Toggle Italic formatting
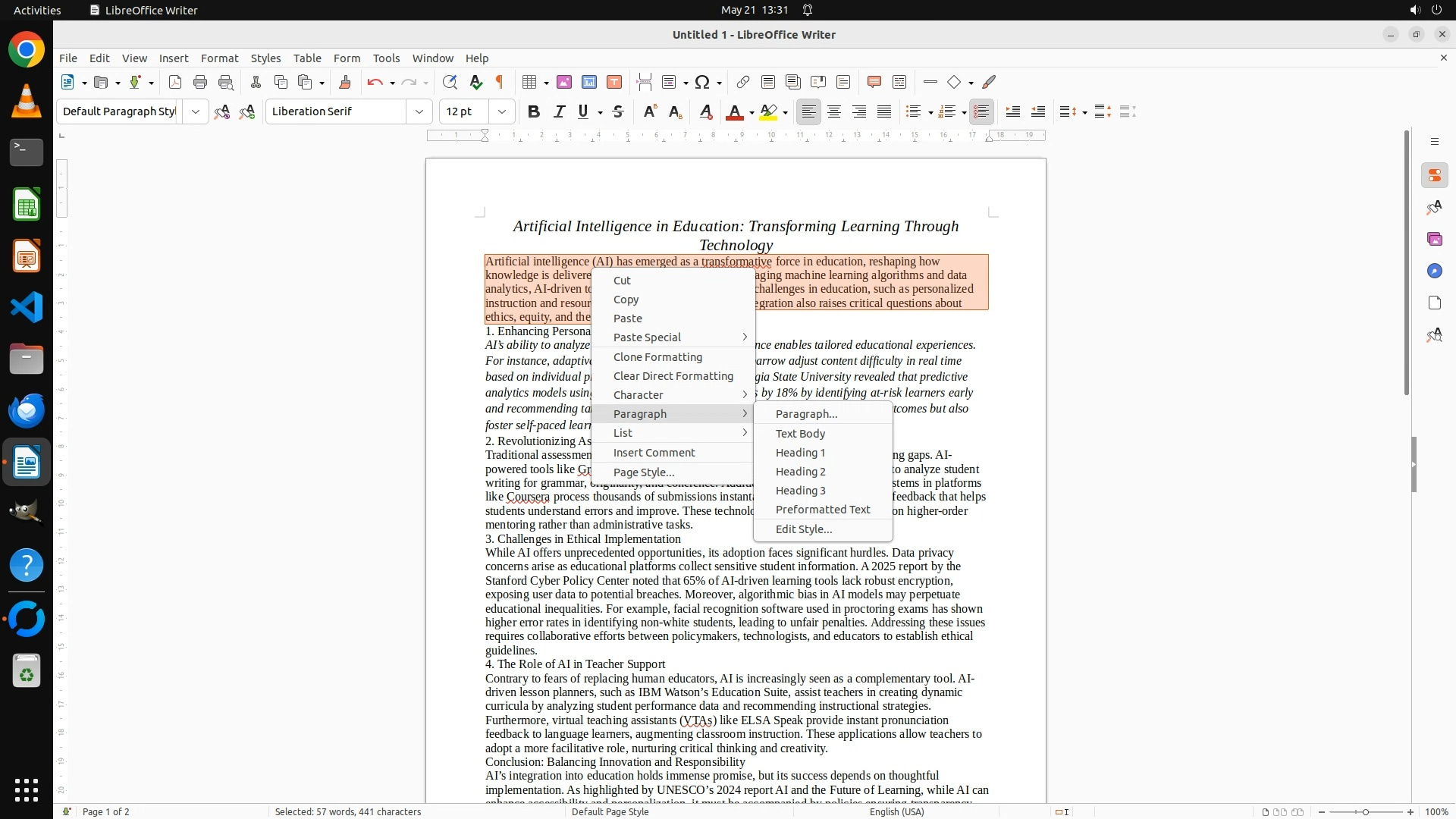The height and width of the screenshot is (819, 1456). (x=560, y=111)
